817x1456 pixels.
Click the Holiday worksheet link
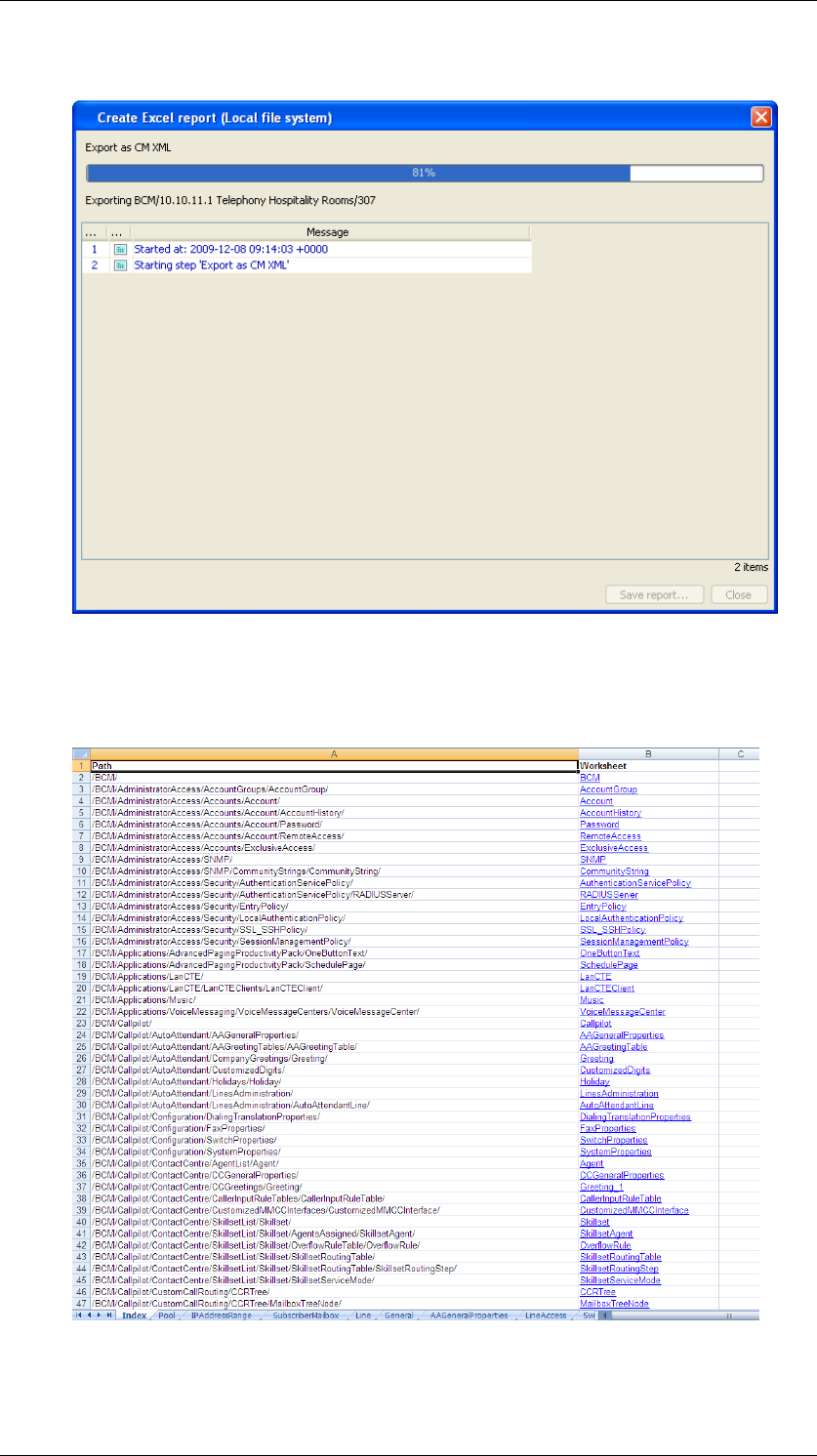tap(594, 1081)
